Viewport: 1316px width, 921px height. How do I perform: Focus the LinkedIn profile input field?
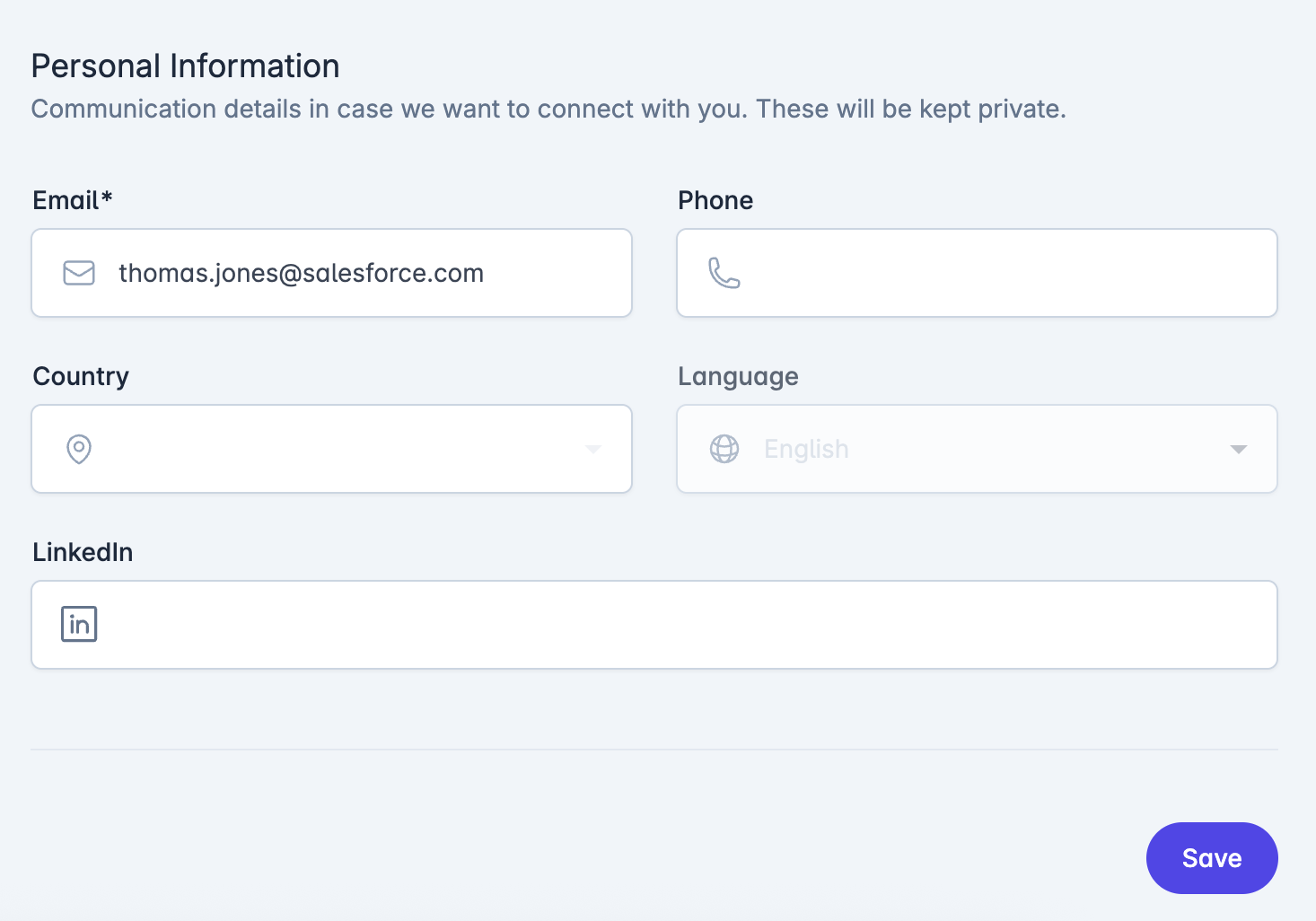coord(654,625)
